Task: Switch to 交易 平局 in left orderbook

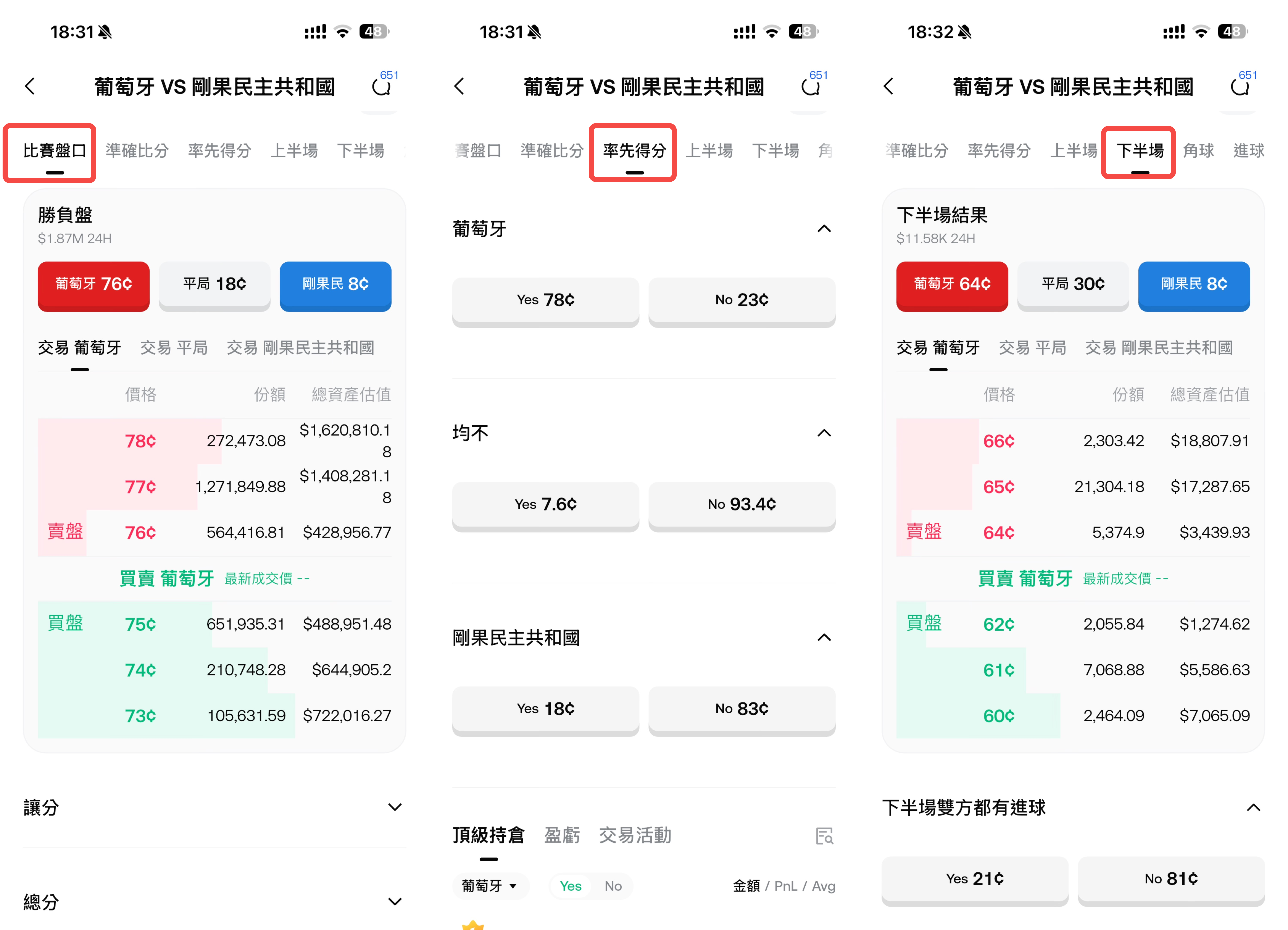Action: [174, 348]
